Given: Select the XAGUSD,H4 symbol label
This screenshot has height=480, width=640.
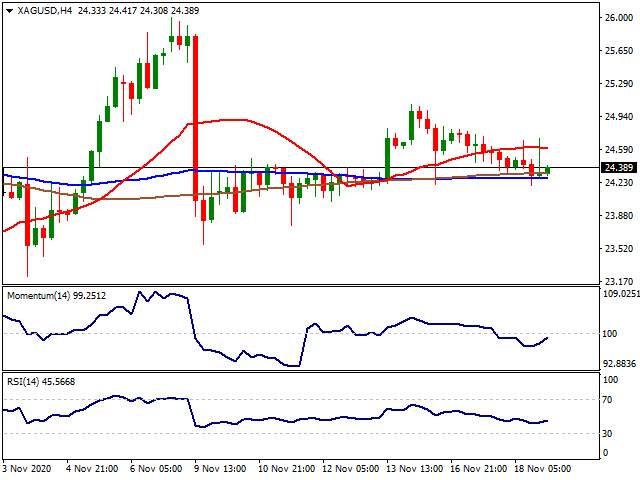Looking at the screenshot, I should click(44, 11).
